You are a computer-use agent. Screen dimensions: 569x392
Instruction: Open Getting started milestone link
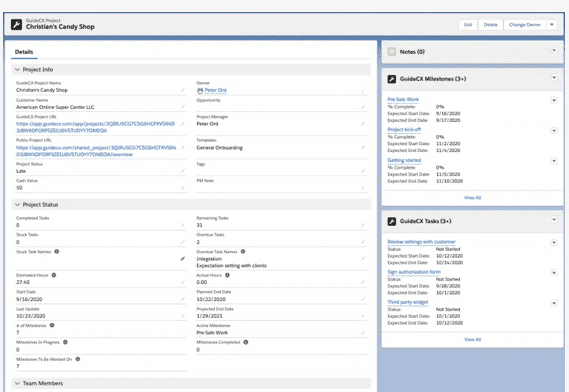(x=404, y=160)
